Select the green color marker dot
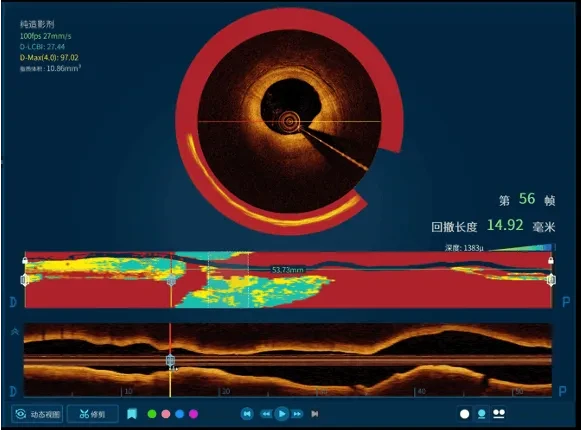The width and height of the screenshot is (582, 430). pos(152,414)
